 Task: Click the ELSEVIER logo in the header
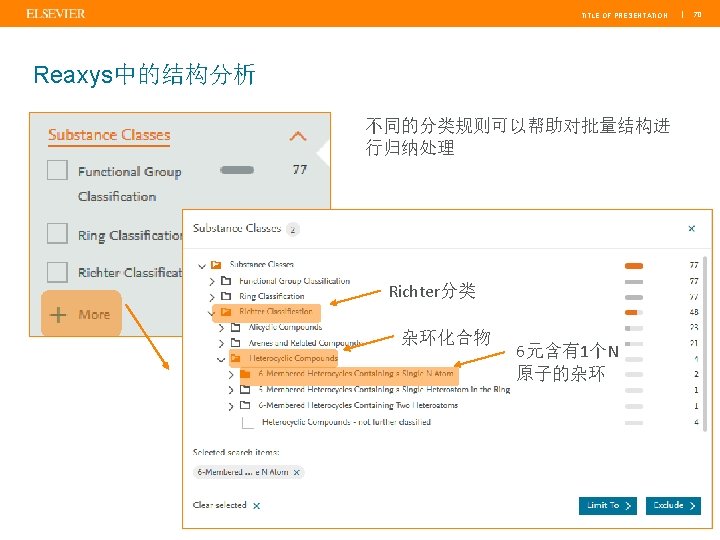pyautogui.click(x=56, y=14)
